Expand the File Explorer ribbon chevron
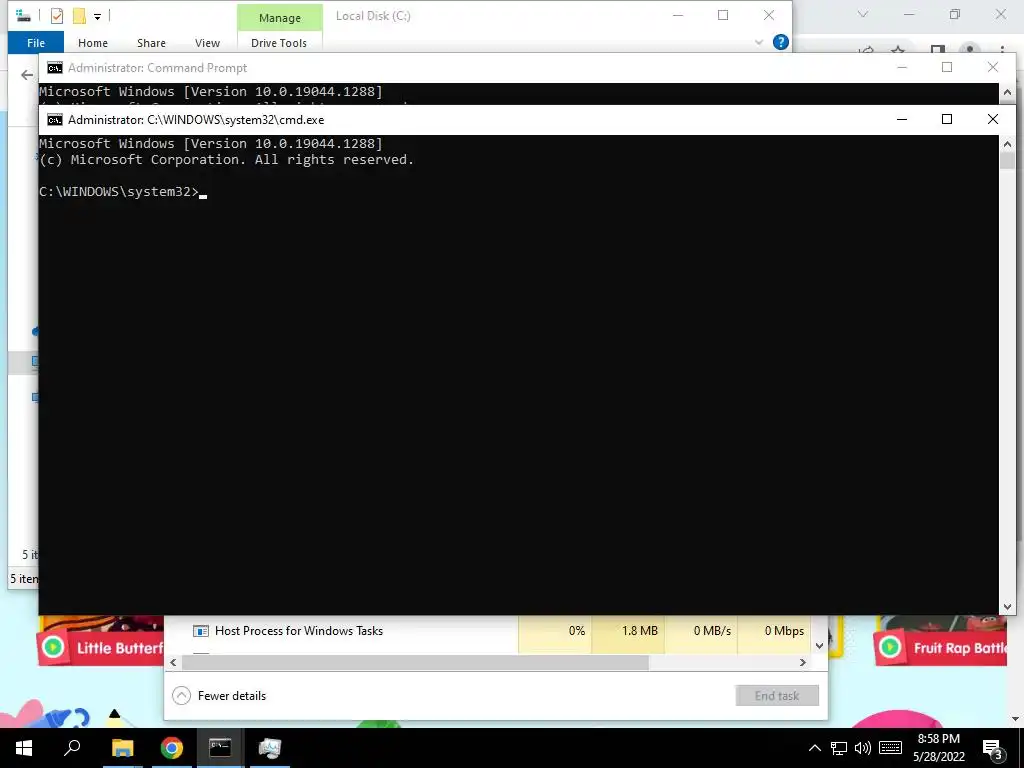1024x768 pixels. click(758, 42)
